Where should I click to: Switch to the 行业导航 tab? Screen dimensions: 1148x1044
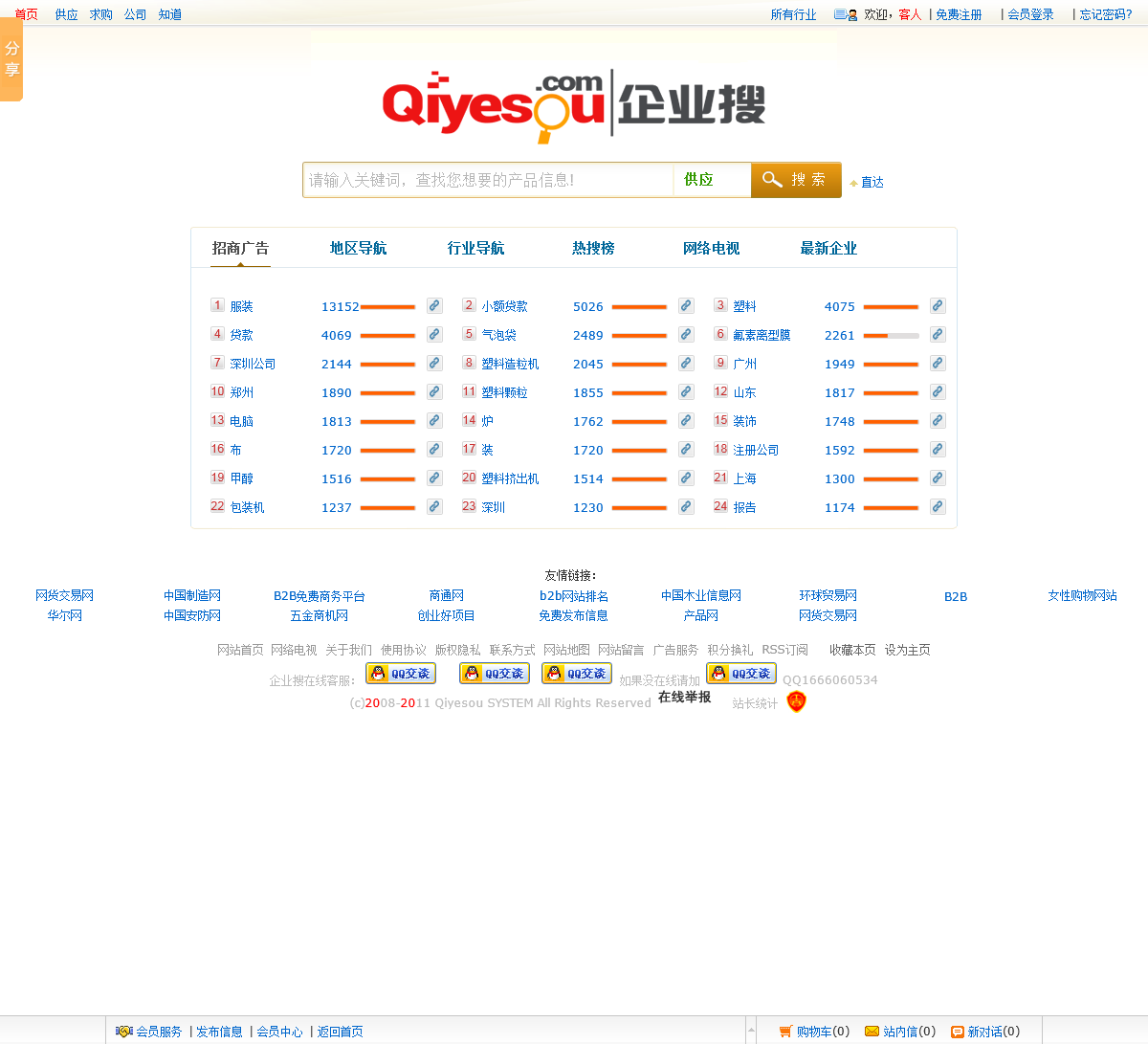(x=476, y=249)
